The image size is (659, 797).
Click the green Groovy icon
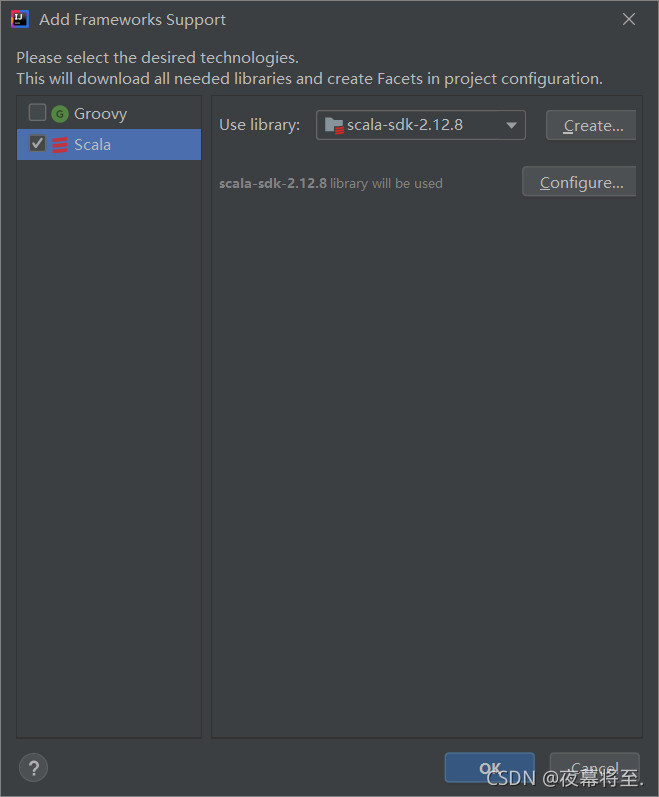59,114
